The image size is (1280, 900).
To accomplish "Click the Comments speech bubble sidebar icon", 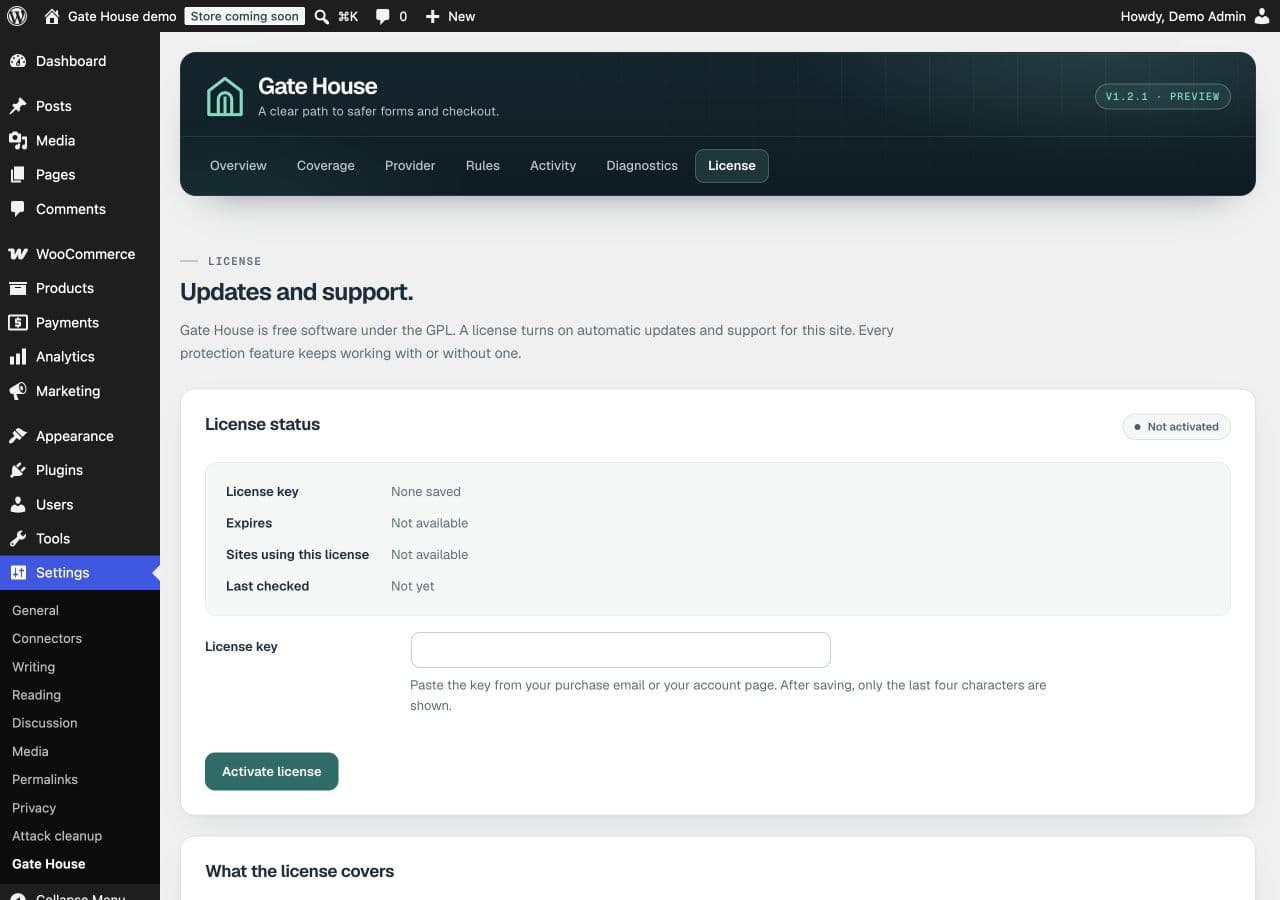I will click(18, 209).
